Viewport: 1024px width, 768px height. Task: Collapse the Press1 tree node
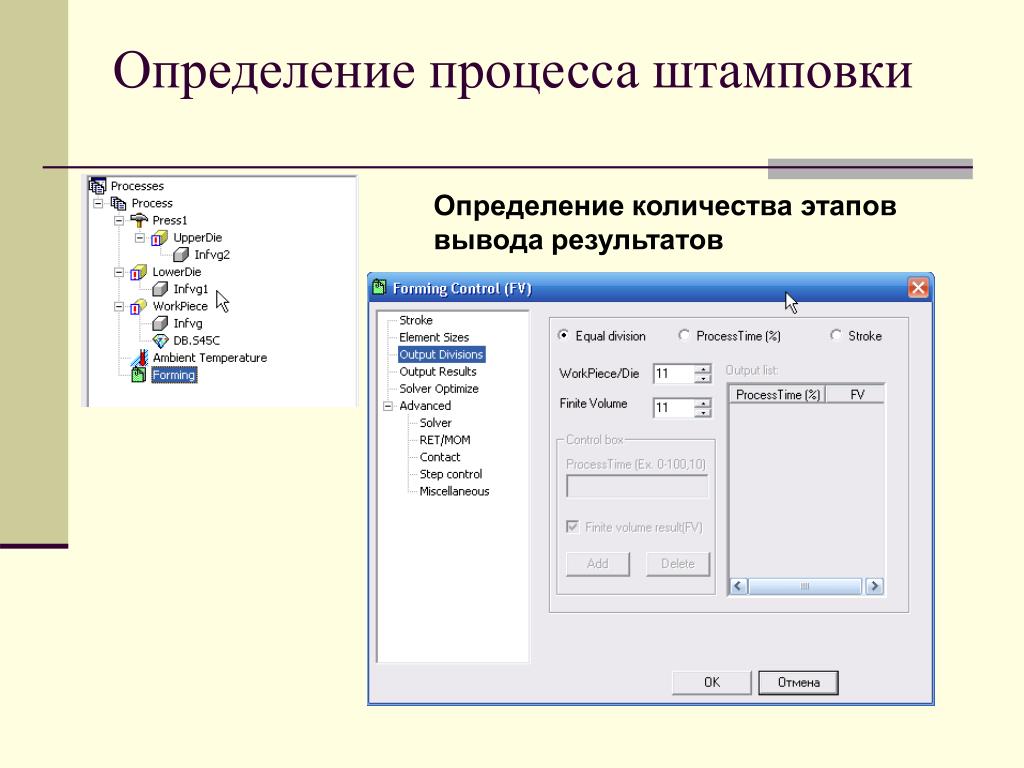coord(119,220)
